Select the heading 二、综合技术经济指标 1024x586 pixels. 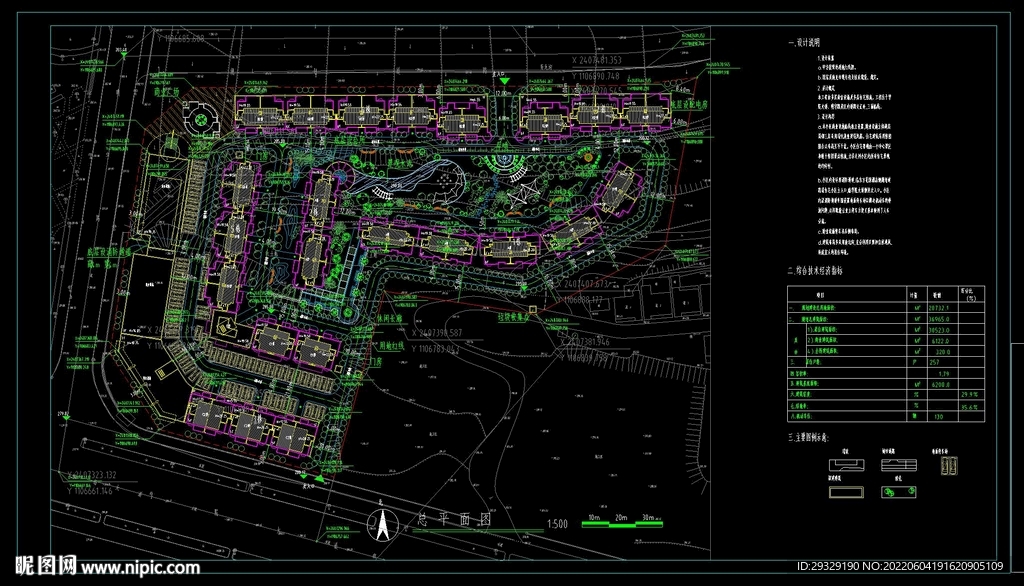815,270
